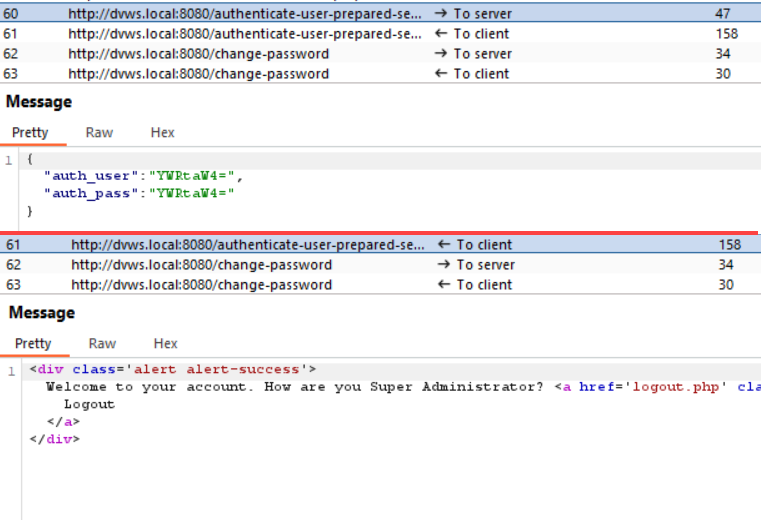Switch to Hex tab in upper message panel
This screenshot has width=761, height=520.
162,133
